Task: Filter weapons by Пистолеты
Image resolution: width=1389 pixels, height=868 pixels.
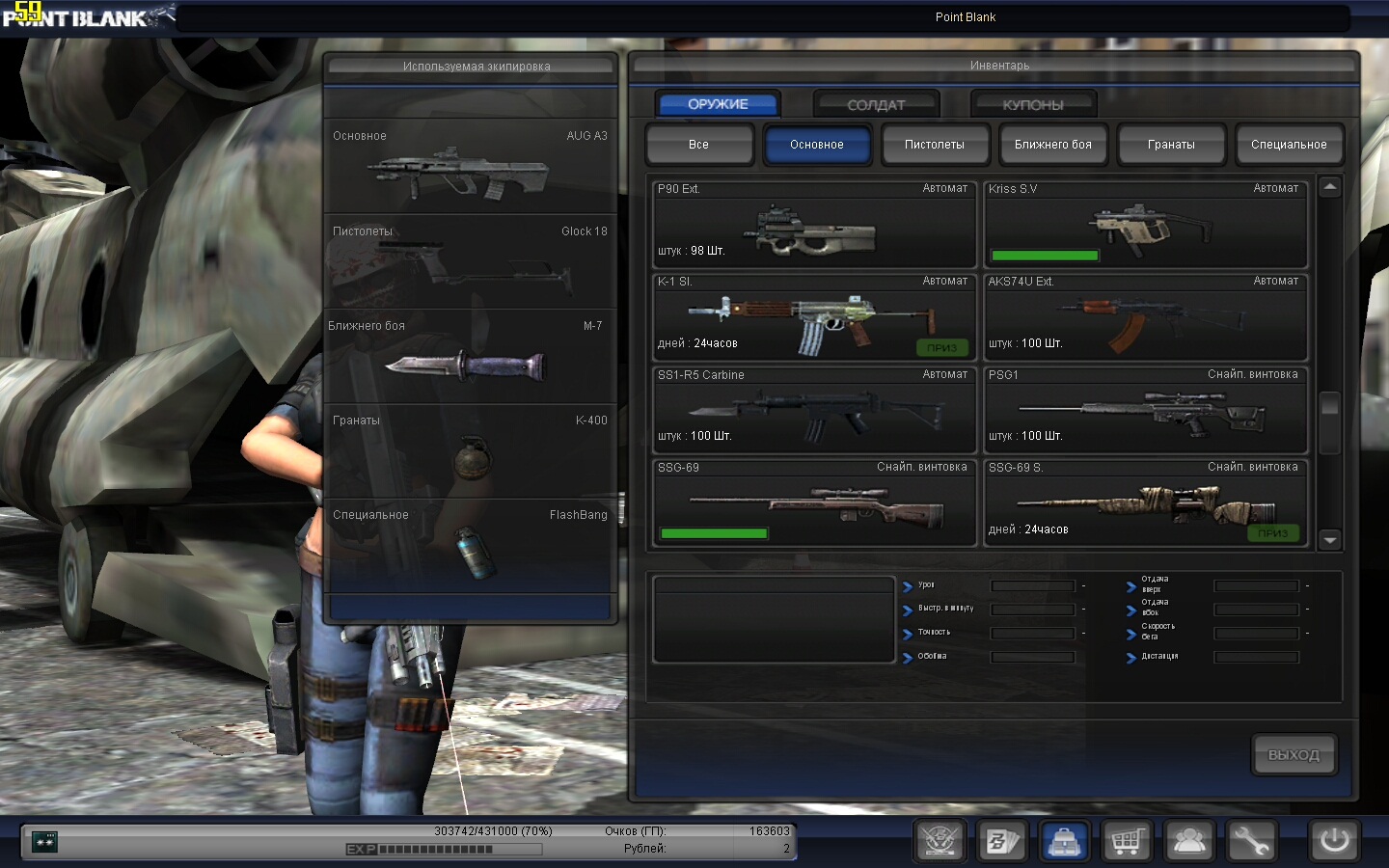Action: coord(935,145)
